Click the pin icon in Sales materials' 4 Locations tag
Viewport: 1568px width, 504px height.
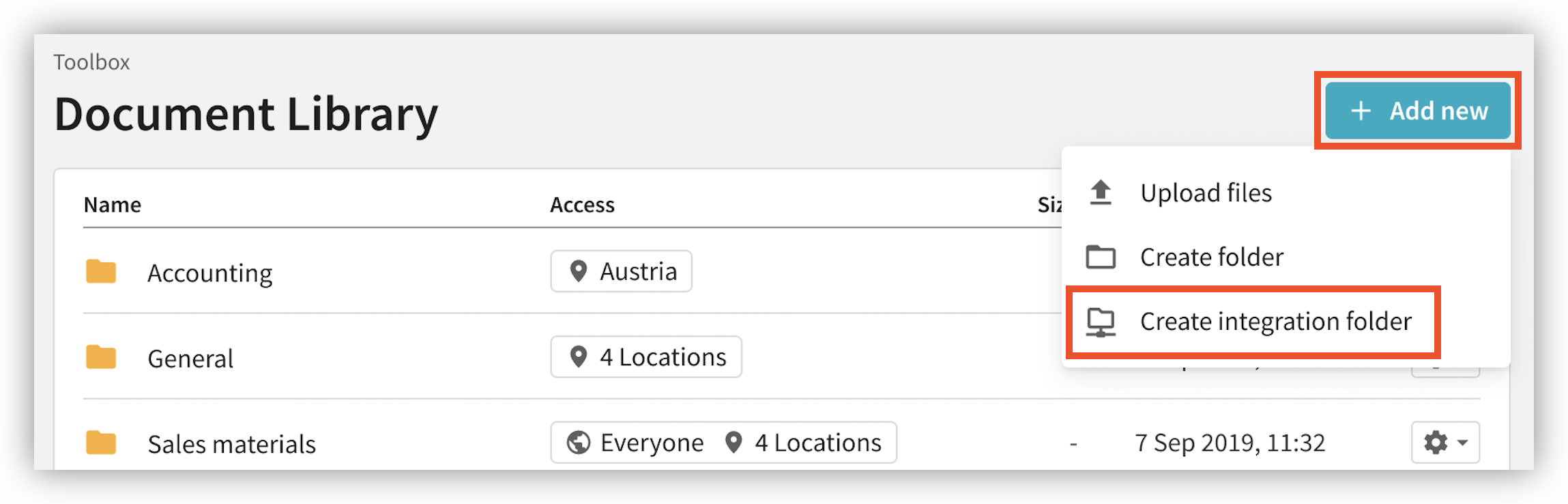tap(734, 443)
